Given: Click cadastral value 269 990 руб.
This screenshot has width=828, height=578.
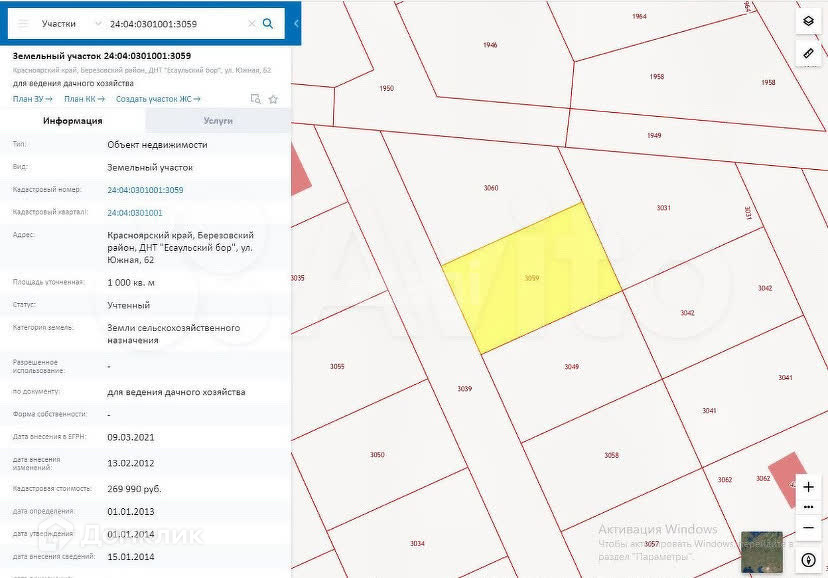Looking at the screenshot, I should point(134,489).
